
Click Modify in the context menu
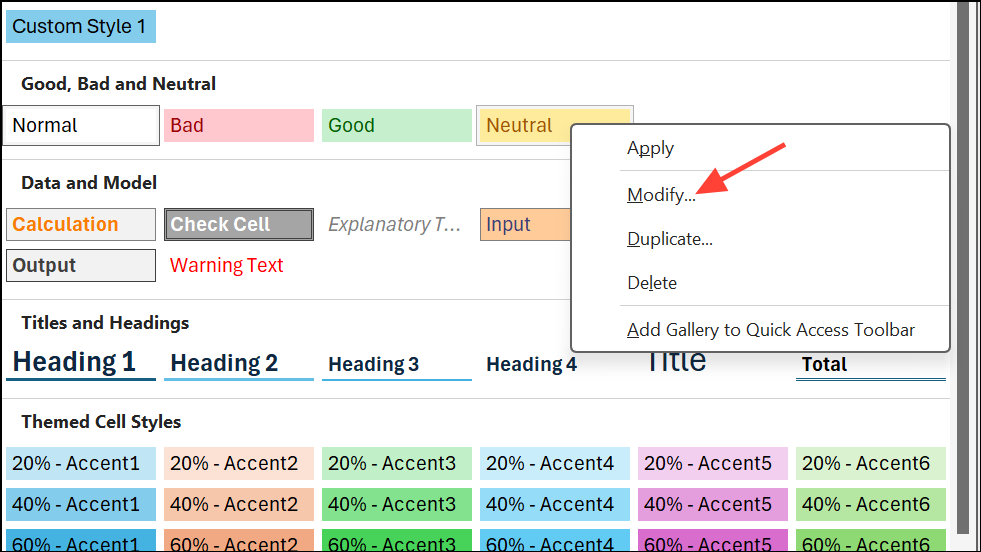[x=661, y=195]
